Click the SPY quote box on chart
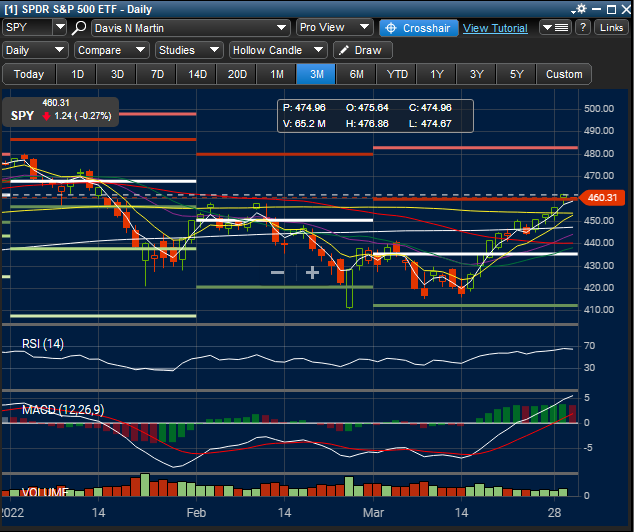This screenshot has height=532, width=634. (x=61, y=112)
